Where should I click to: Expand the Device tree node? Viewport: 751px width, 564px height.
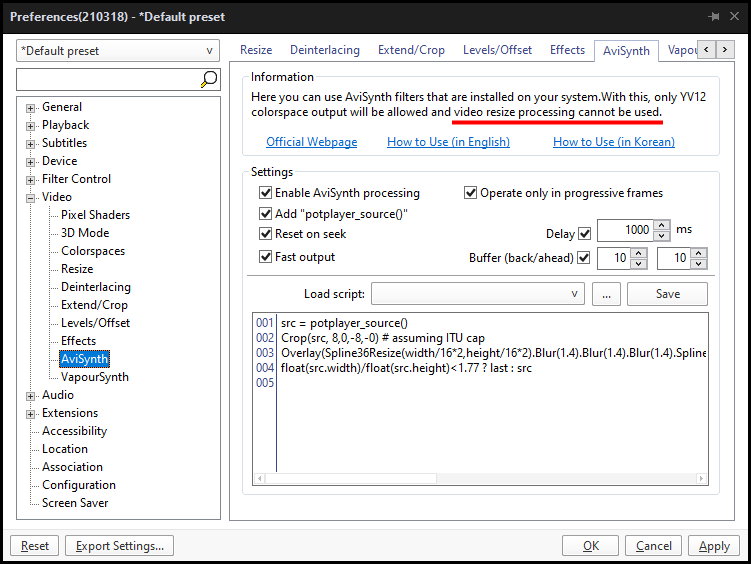pyautogui.click(x=30, y=162)
